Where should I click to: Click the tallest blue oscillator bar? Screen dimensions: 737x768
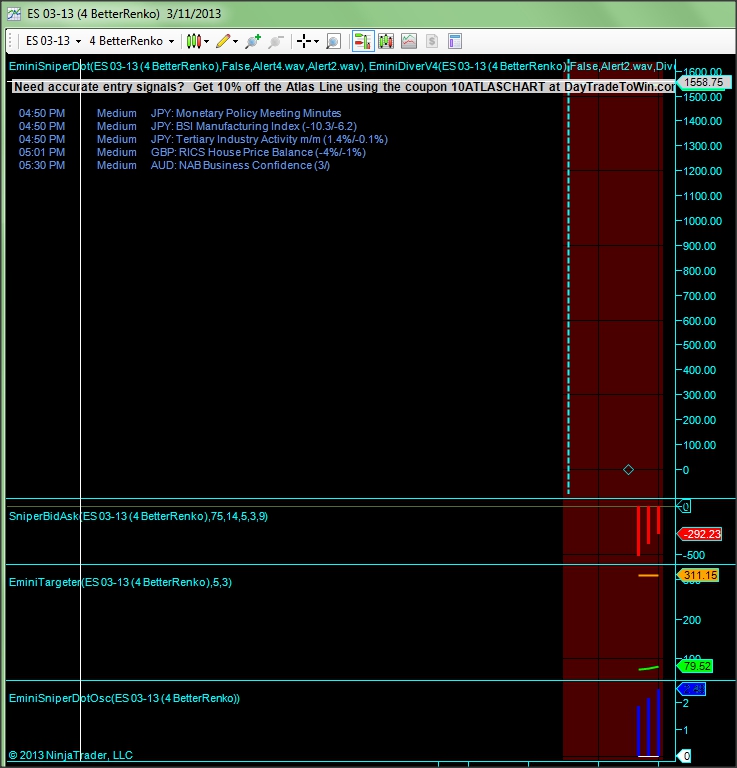click(658, 722)
